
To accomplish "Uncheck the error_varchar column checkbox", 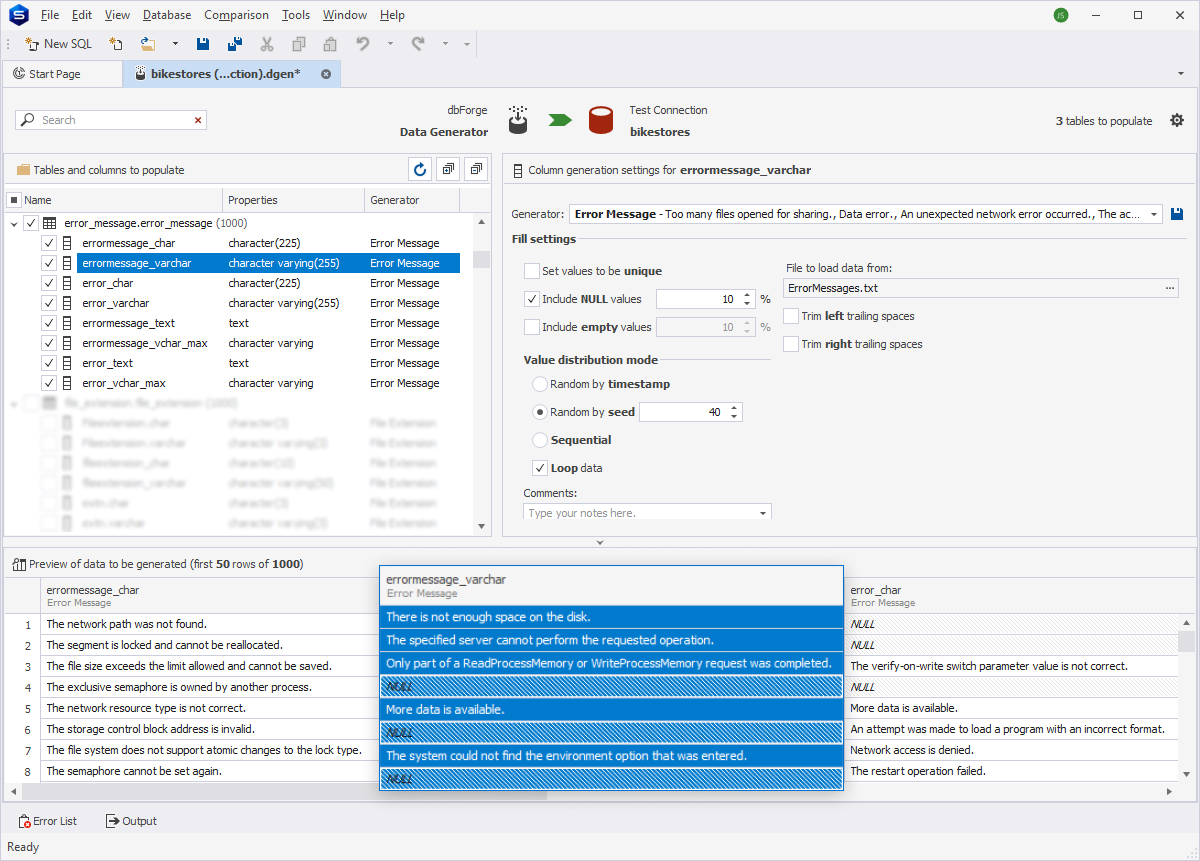I will 48,303.
